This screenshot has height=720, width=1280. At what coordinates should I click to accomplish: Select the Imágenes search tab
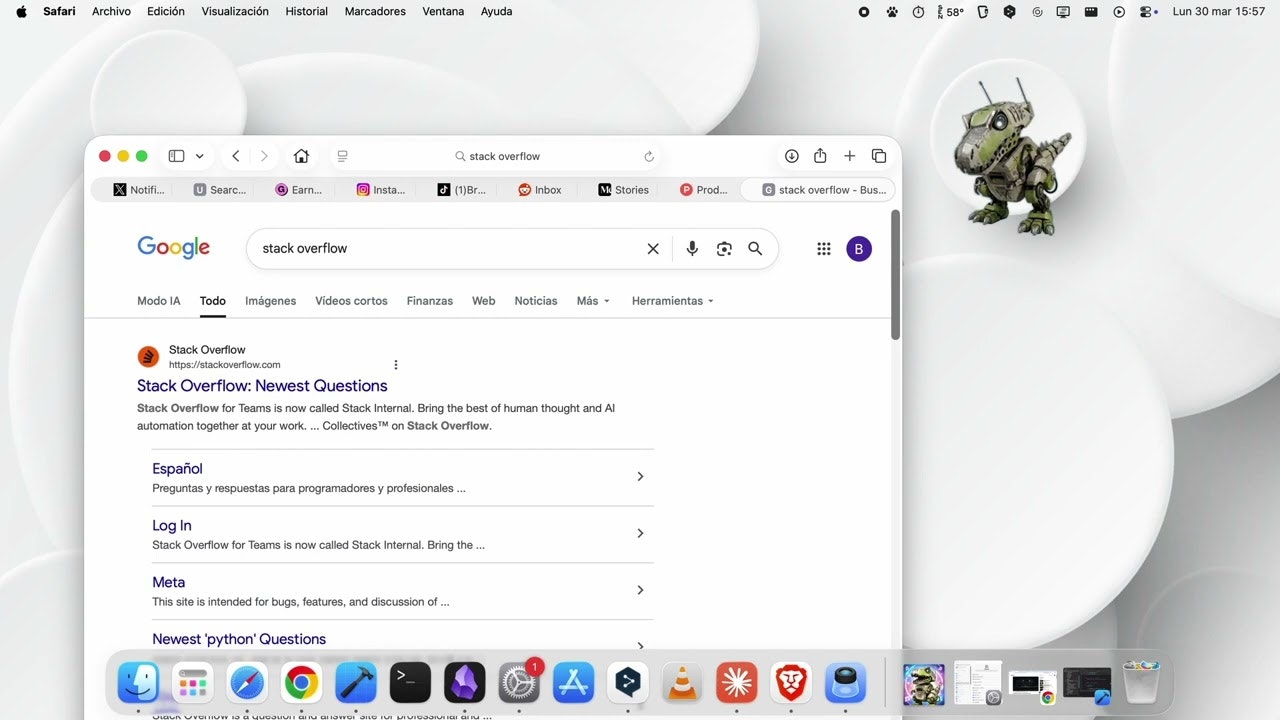(271, 301)
